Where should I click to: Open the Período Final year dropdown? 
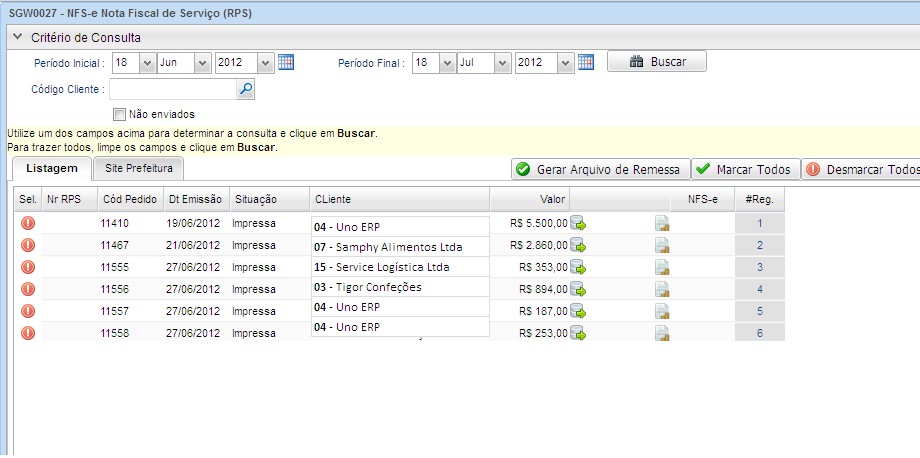coord(565,62)
